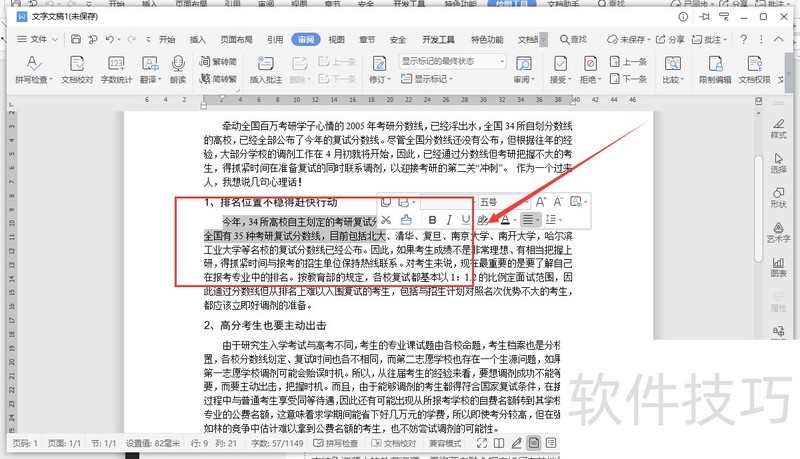The width and height of the screenshot is (800, 459).
Task: Open the 审阅 reviewing pane button
Action: pyautogui.click(x=524, y=70)
